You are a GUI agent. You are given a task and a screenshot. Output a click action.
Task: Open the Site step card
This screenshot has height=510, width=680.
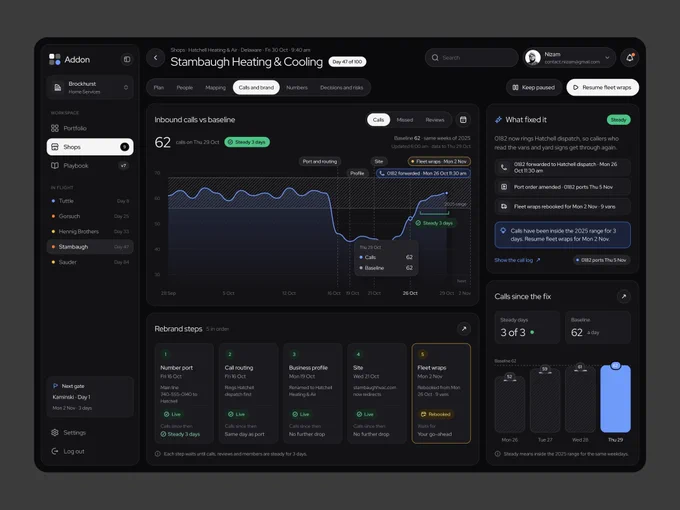(x=377, y=393)
